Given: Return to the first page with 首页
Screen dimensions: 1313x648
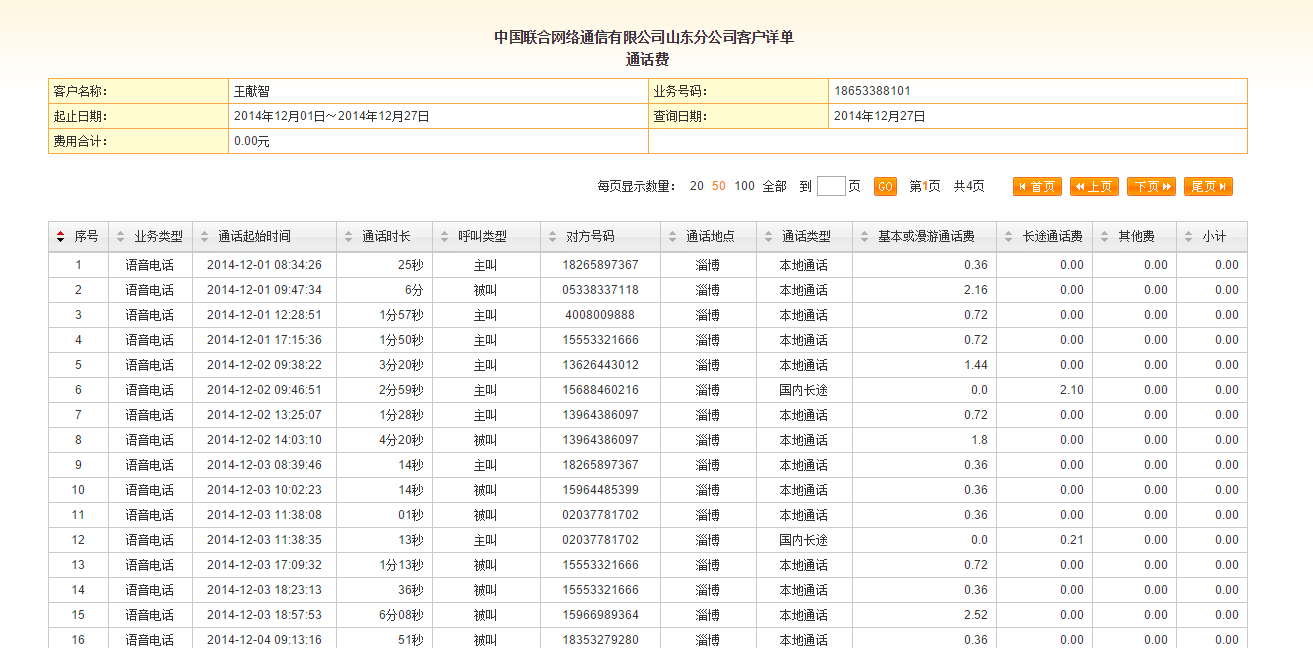Looking at the screenshot, I should tap(1037, 187).
